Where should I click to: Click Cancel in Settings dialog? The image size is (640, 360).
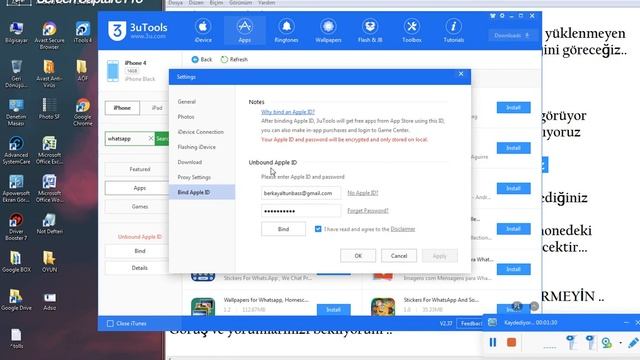coord(399,256)
